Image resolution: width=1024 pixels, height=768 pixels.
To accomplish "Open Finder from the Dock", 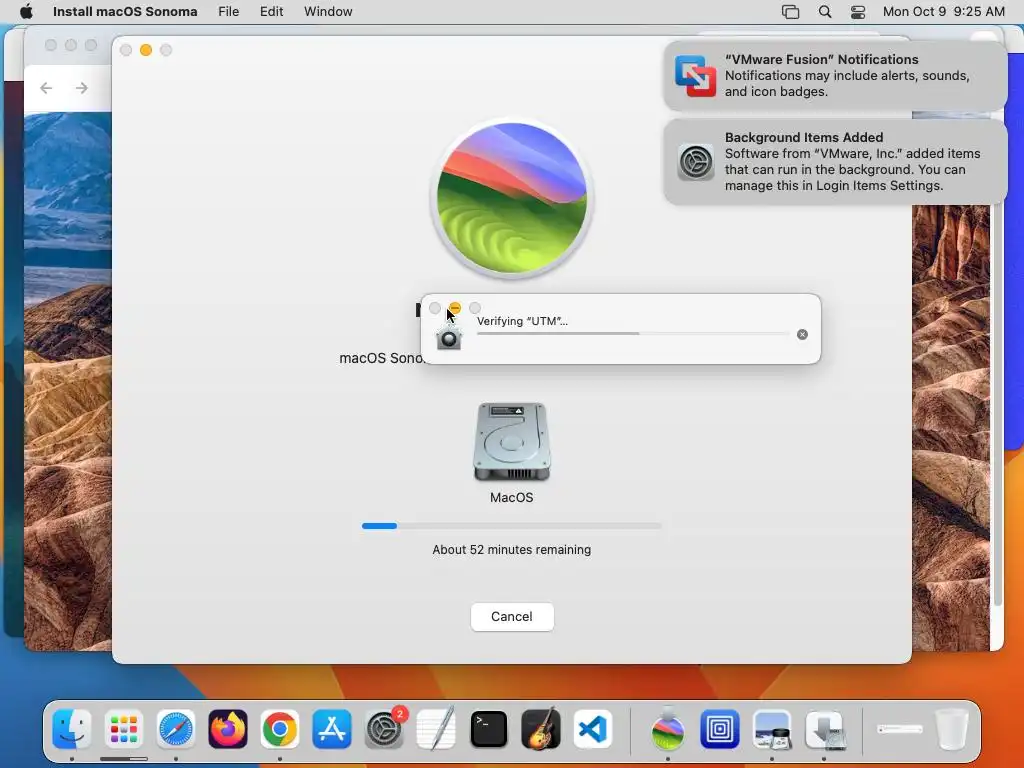I will [71, 729].
